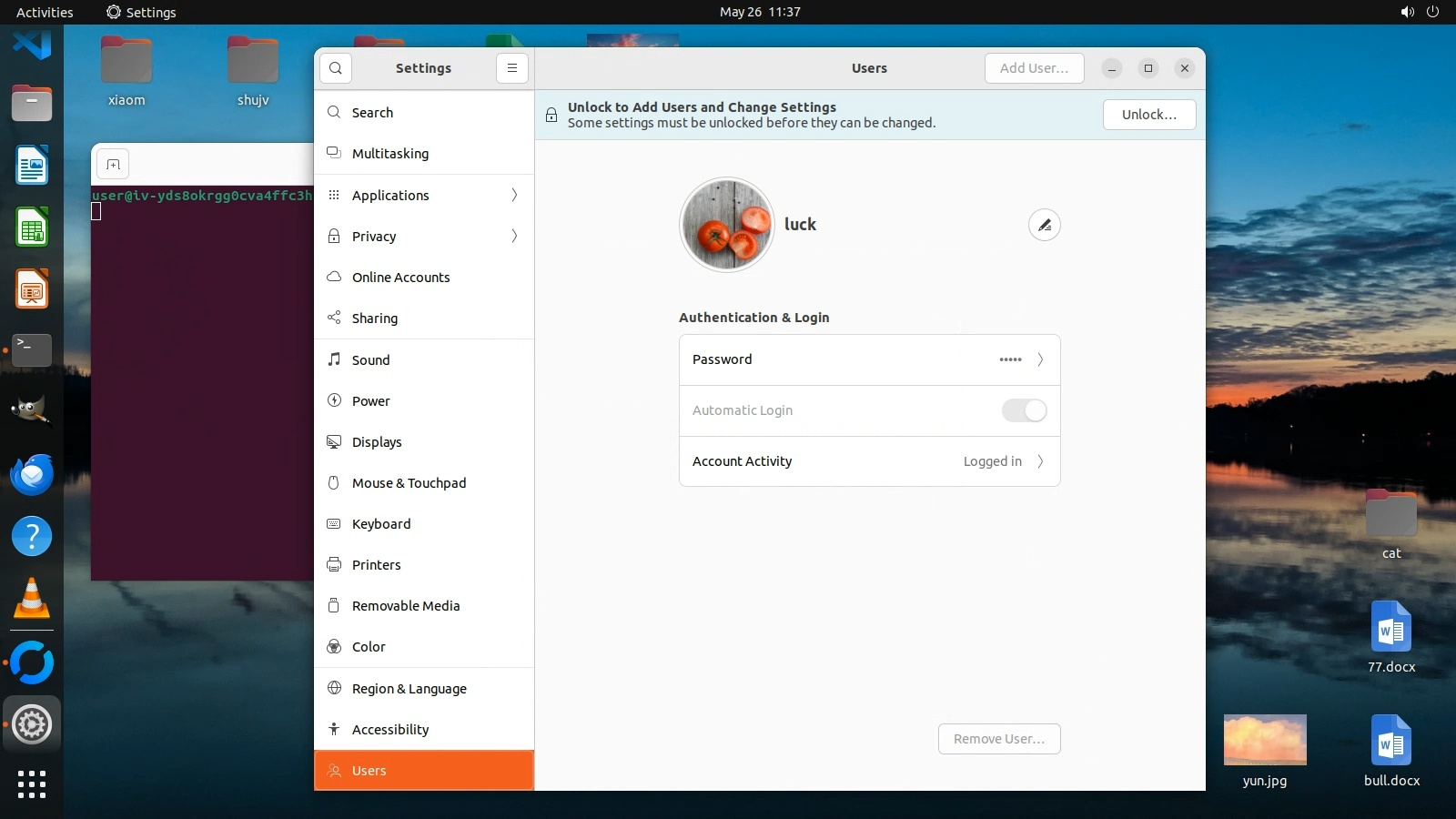1456x819 pixels.
Task: Click the luck user avatar picture
Action: click(x=727, y=225)
